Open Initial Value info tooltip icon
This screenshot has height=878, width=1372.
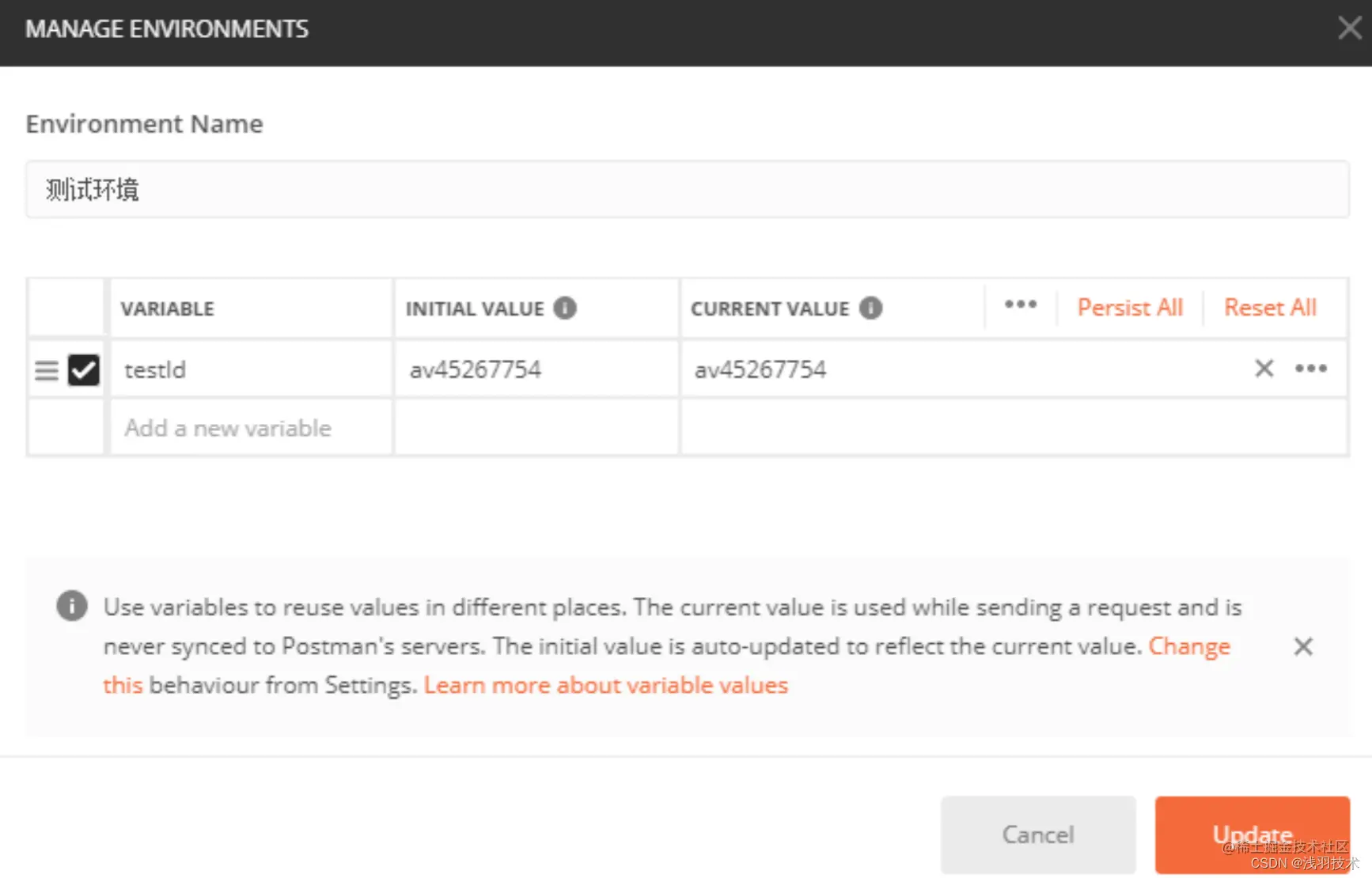(x=565, y=308)
